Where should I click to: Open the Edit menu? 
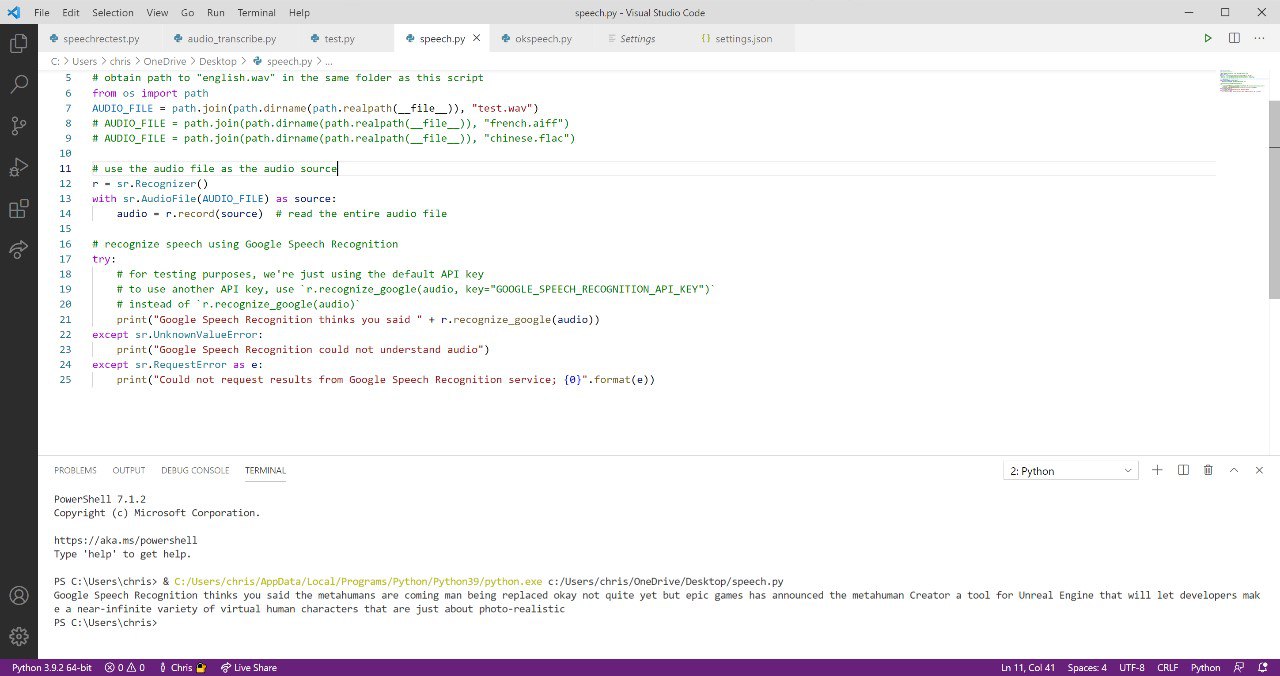[x=70, y=13]
